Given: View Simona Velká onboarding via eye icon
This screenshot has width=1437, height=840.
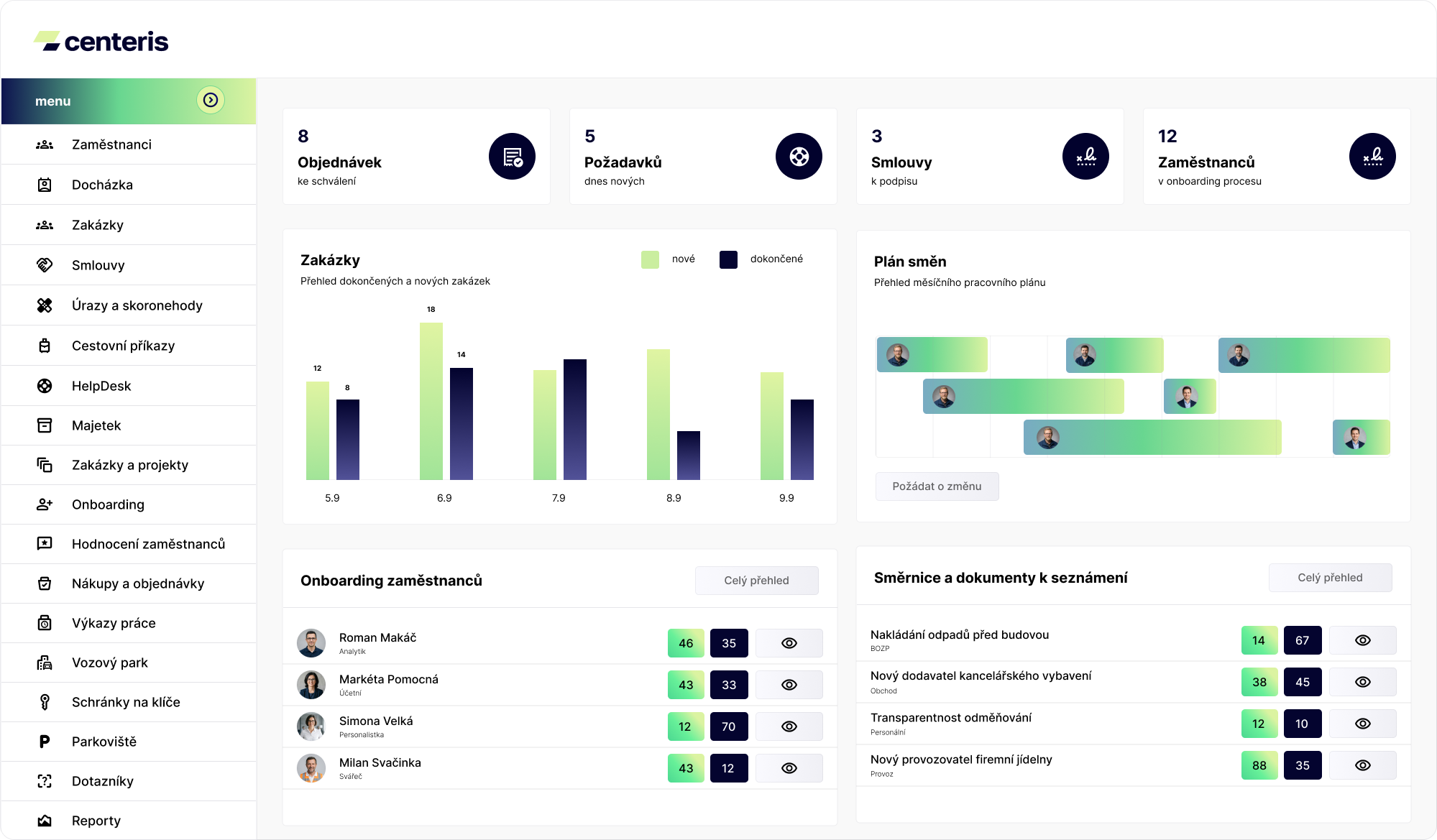Looking at the screenshot, I should pos(789,726).
